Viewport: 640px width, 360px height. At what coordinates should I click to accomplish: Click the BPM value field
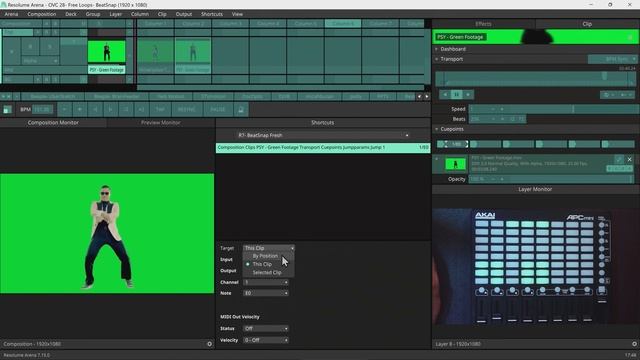(x=42, y=109)
